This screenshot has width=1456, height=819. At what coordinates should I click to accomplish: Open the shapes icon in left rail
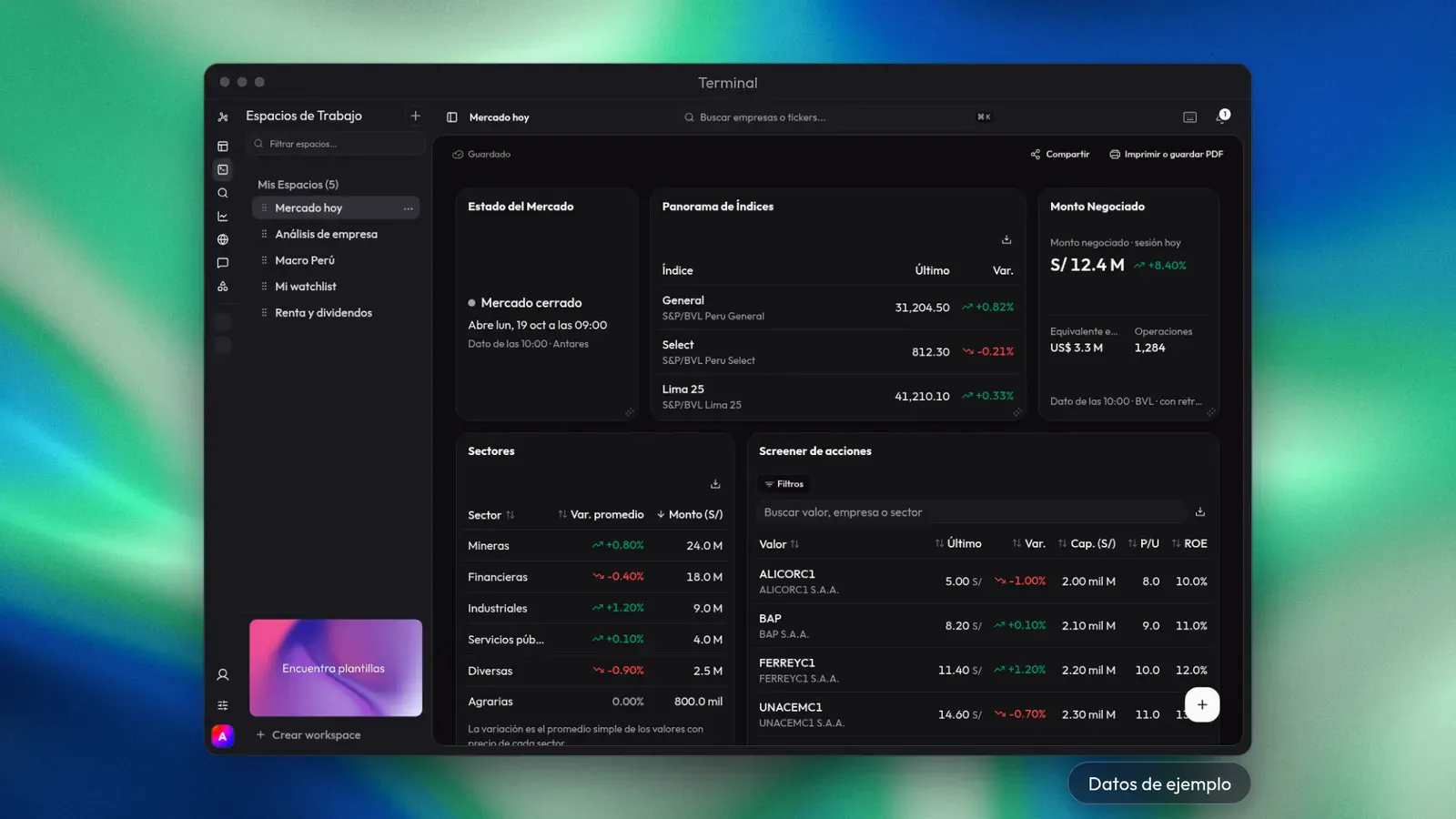point(223,287)
